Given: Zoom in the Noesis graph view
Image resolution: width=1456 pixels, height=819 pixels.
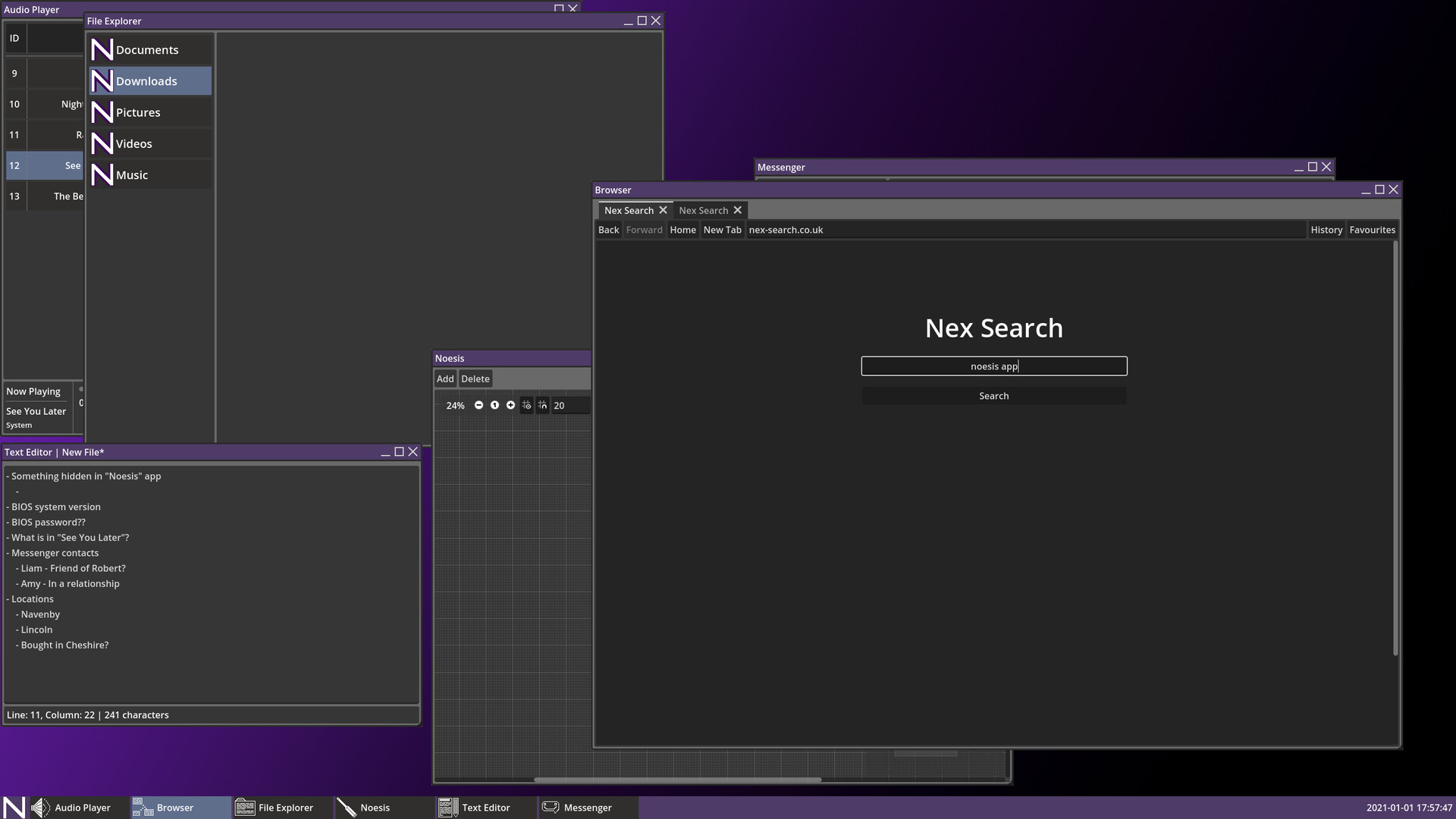Looking at the screenshot, I should pyautogui.click(x=510, y=405).
